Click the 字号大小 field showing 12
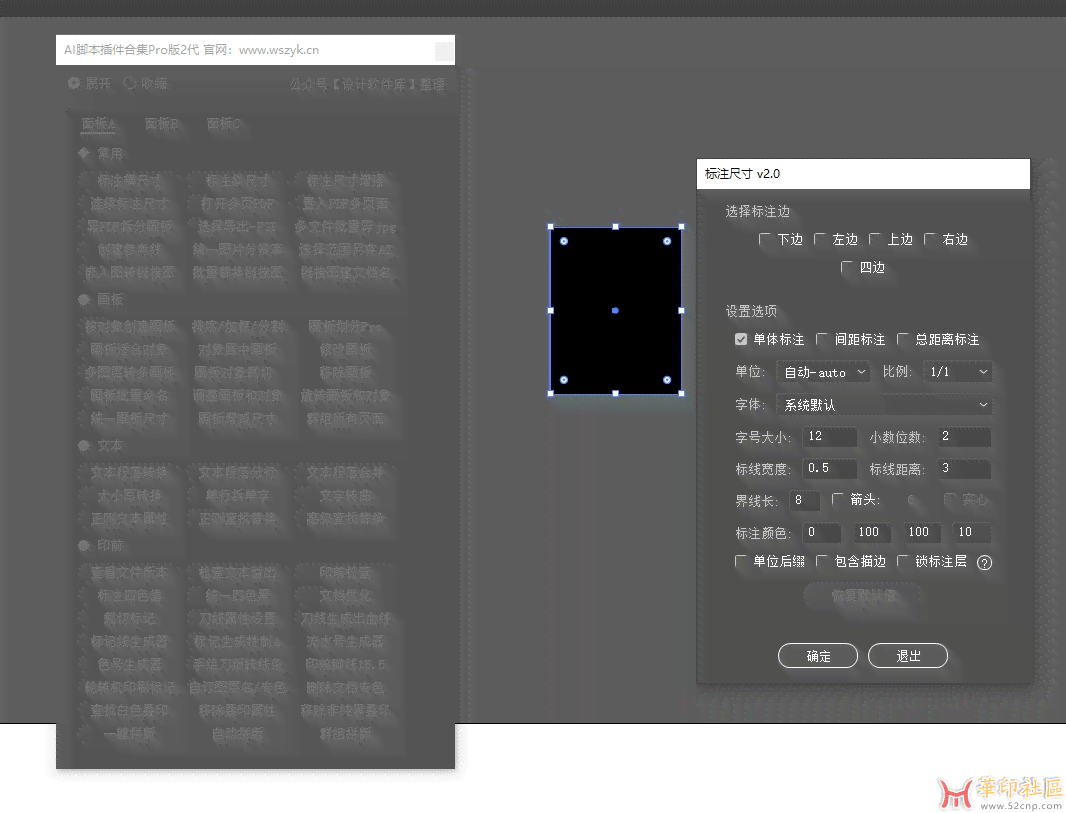The height and width of the screenshot is (813, 1066). 829,436
